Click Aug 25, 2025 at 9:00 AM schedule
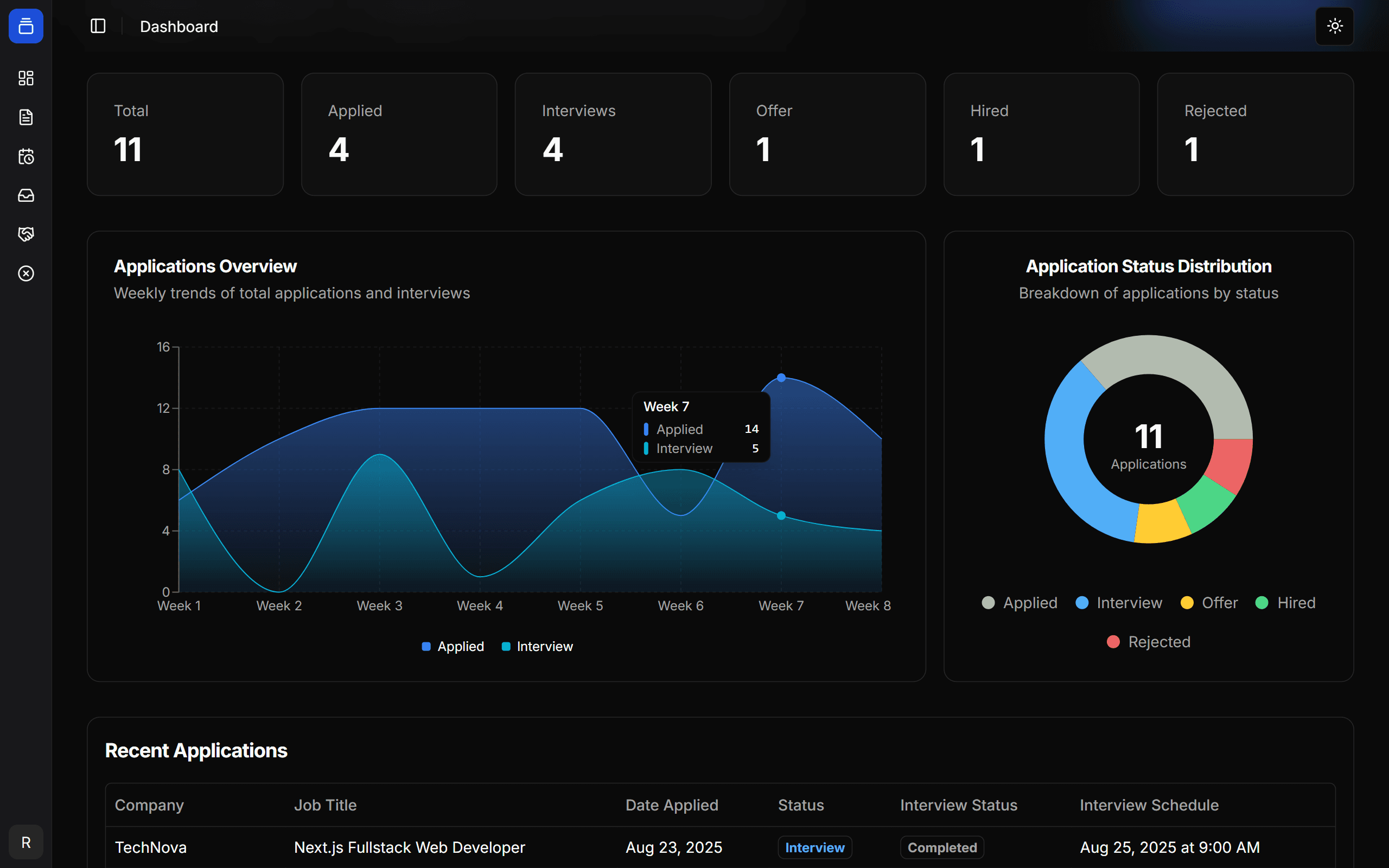 point(1170,847)
